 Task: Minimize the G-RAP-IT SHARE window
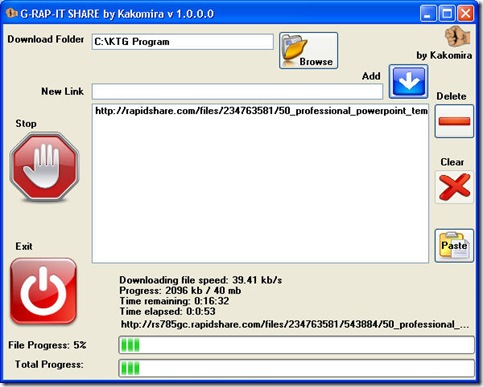click(428, 14)
